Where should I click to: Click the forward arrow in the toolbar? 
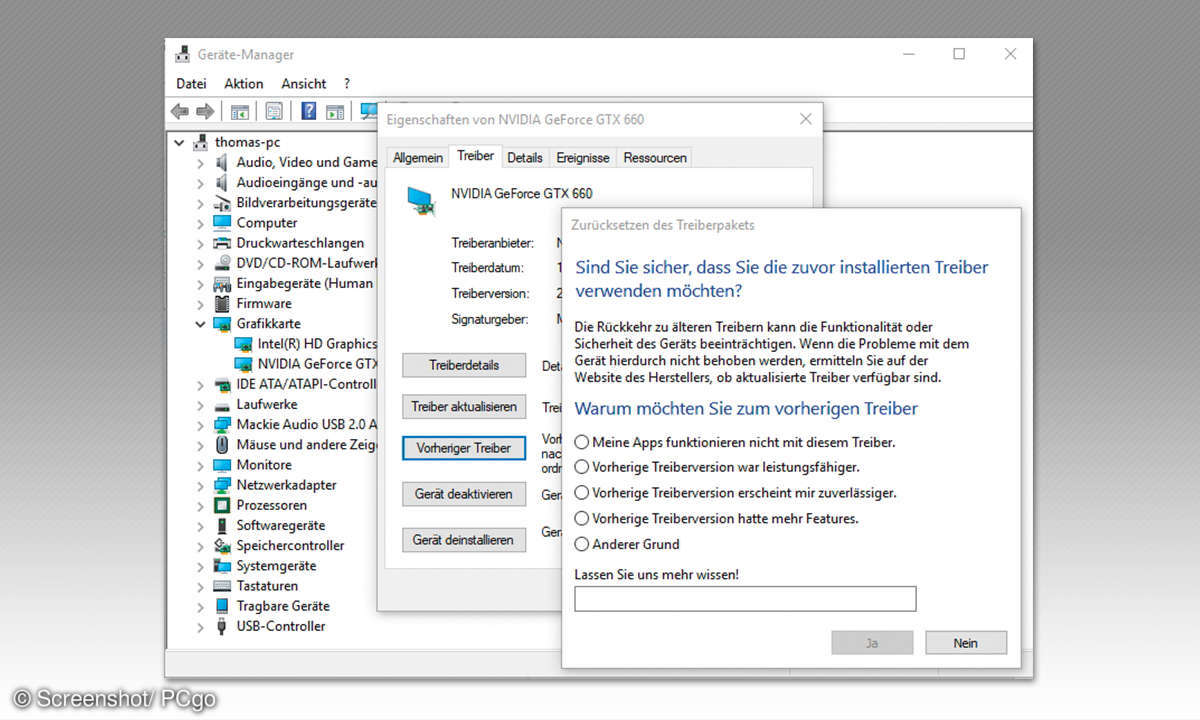(205, 111)
